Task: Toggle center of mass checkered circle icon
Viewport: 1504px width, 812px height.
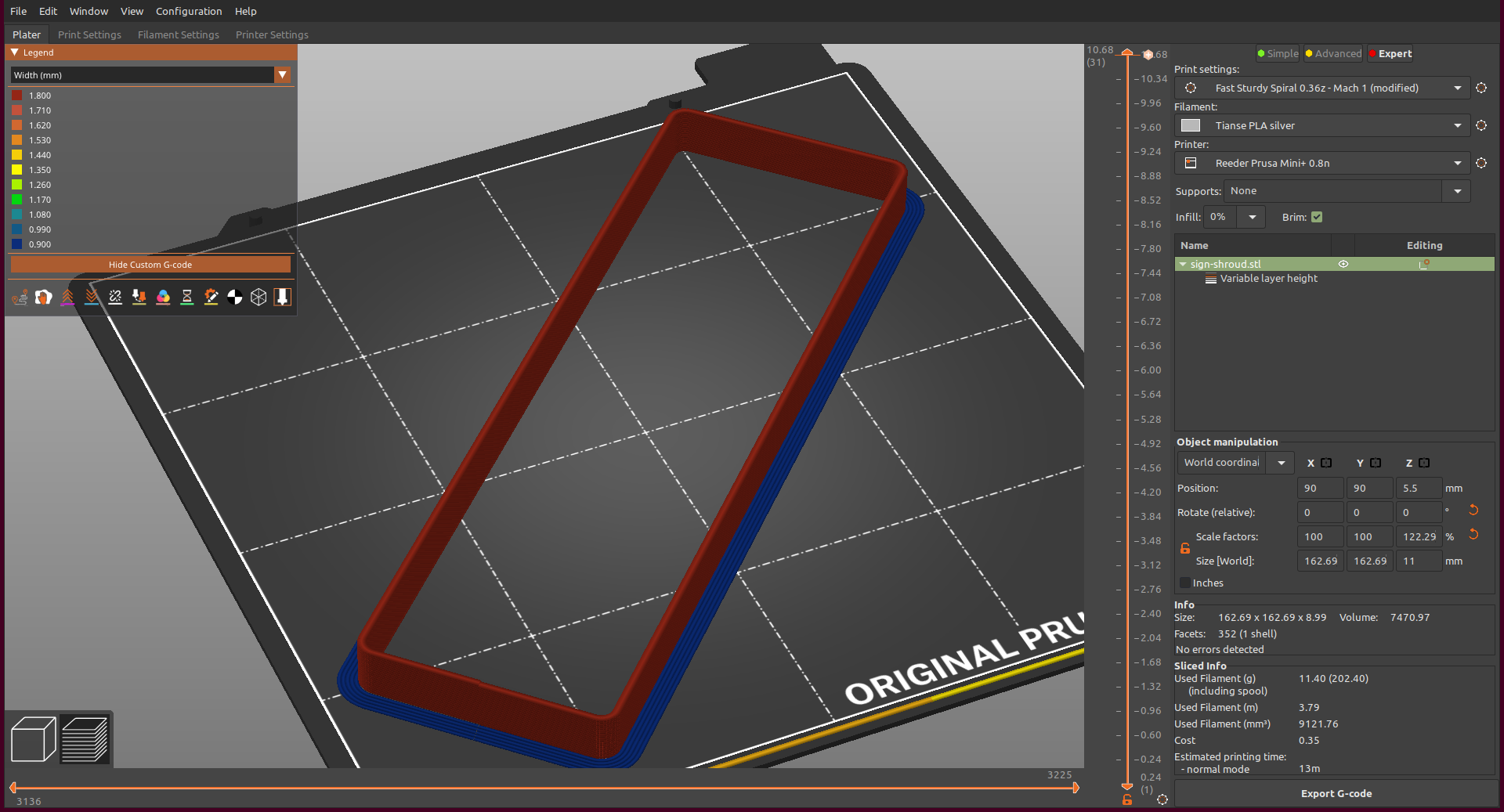Action: (235, 298)
